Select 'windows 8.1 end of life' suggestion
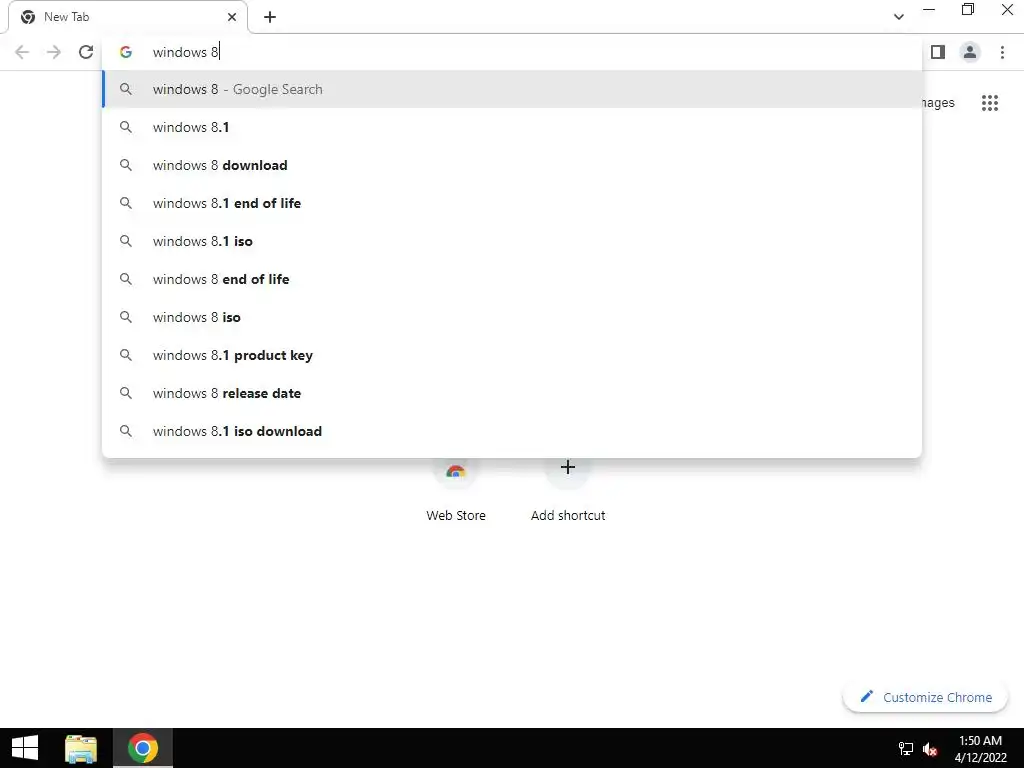This screenshot has height=768, width=1024. (x=512, y=203)
